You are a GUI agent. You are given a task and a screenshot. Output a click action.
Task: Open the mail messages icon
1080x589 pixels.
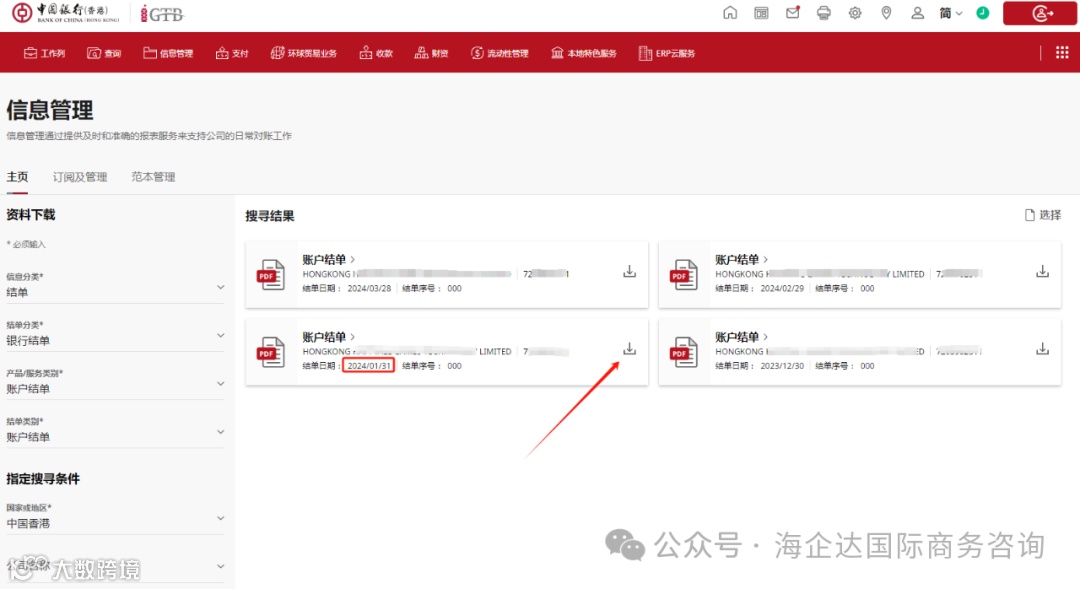[793, 13]
